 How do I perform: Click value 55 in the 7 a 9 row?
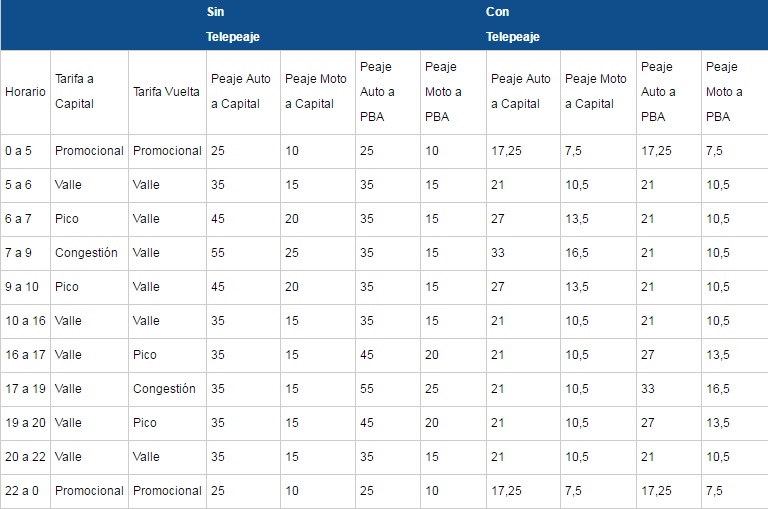pyautogui.click(x=218, y=253)
